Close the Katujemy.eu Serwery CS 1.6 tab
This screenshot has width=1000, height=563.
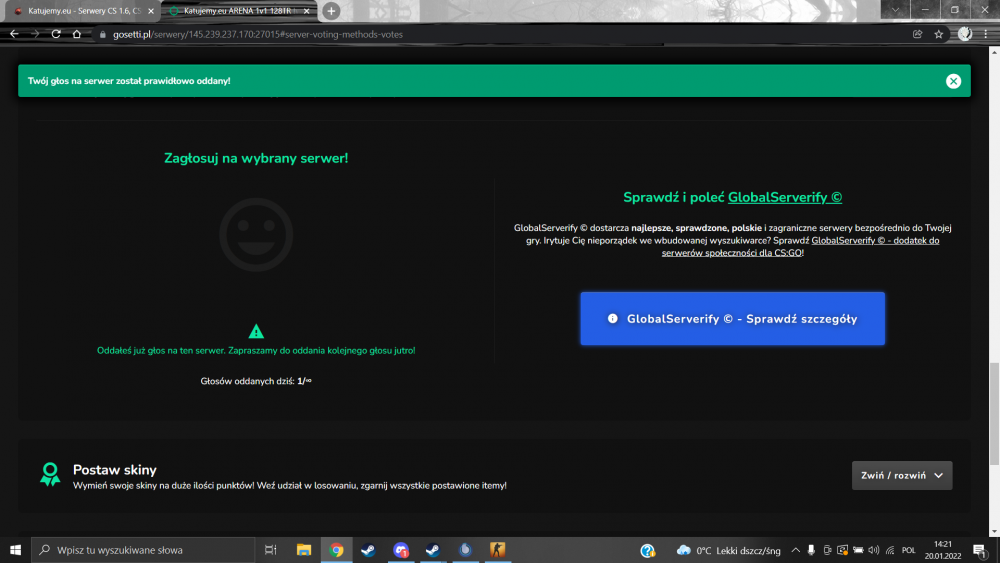point(151,11)
